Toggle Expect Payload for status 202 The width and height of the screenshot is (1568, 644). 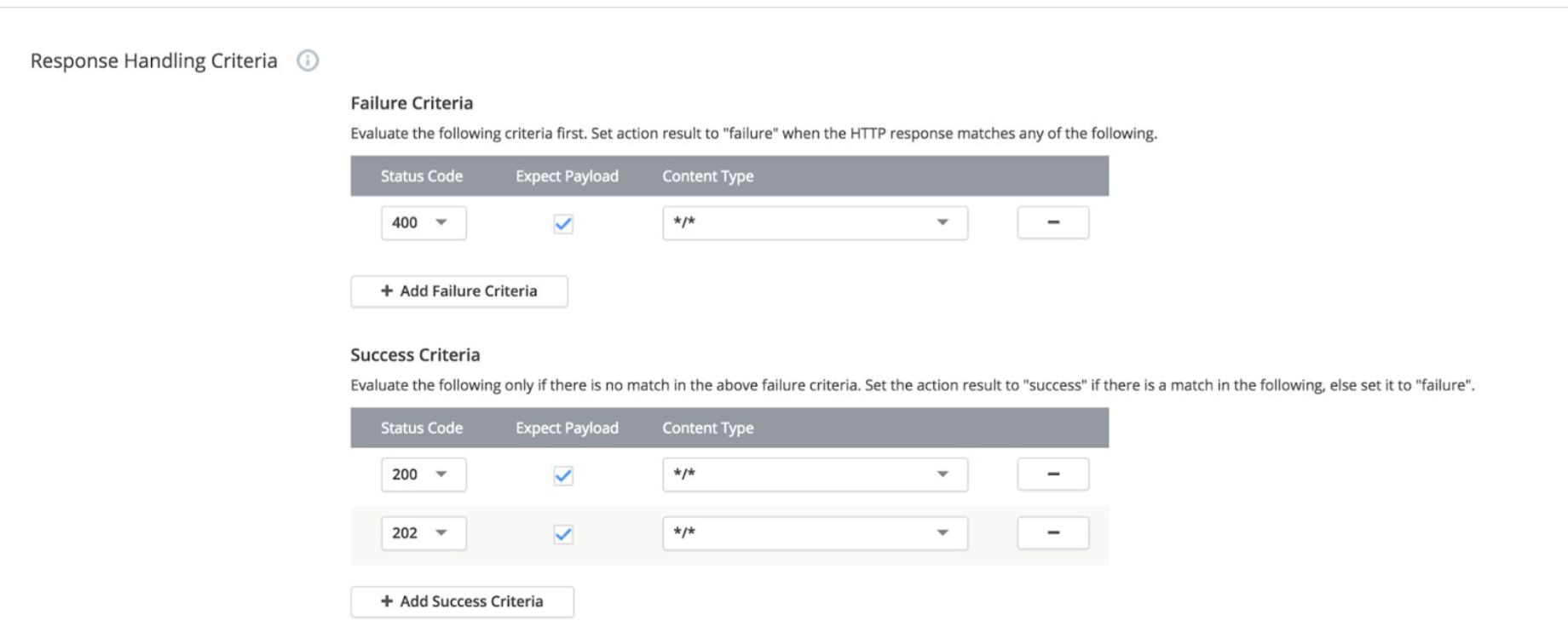563,534
